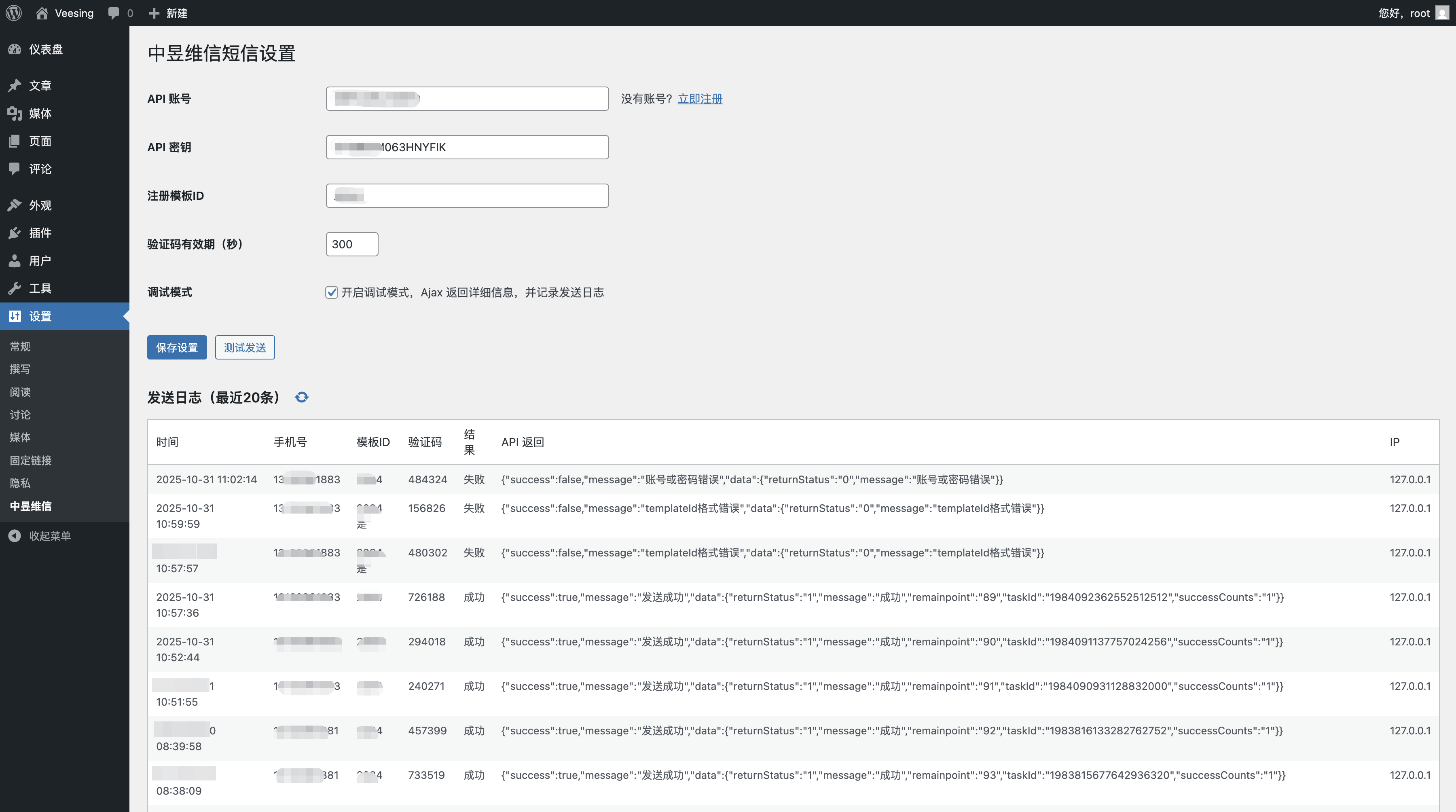This screenshot has height=812, width=1456.
Task: Open 讨论 settings submenu
Action: [x=20, y=415]
